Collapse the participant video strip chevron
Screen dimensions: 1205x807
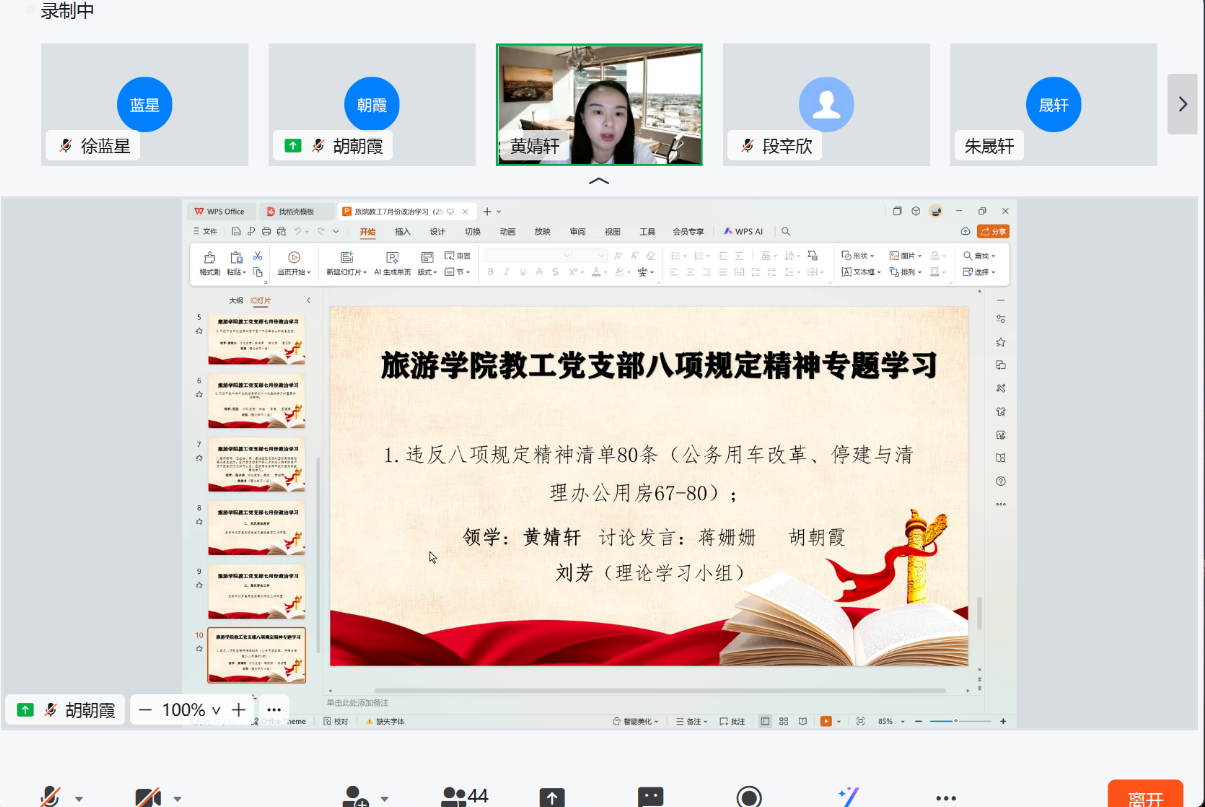598,181
